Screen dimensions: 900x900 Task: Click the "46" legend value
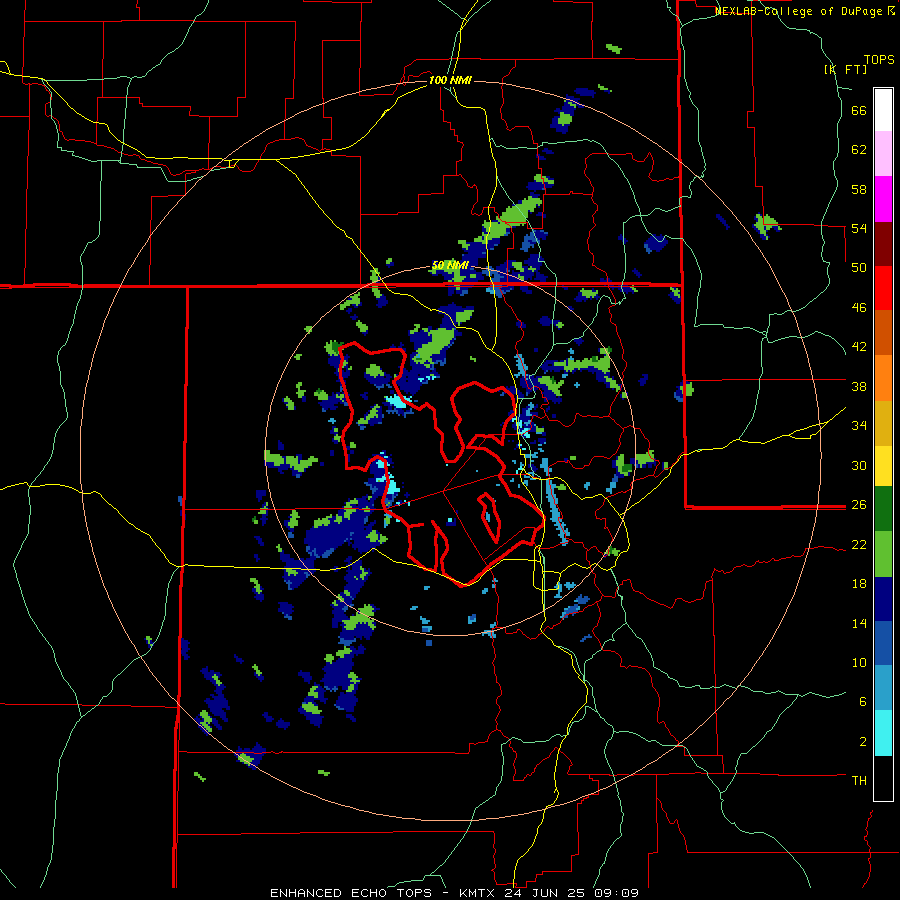(x=859, y=308)
